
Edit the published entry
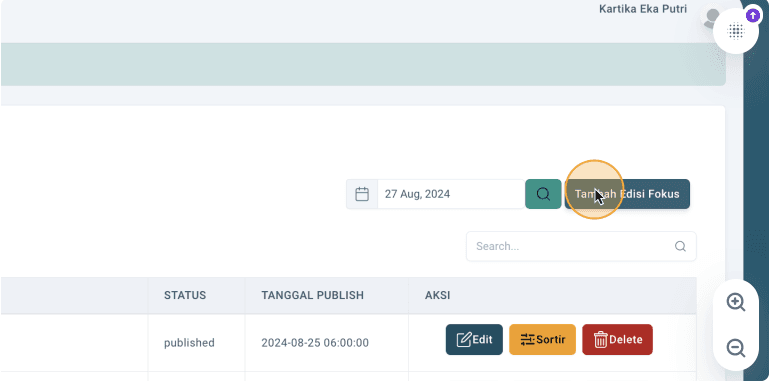tap(474, 339)
